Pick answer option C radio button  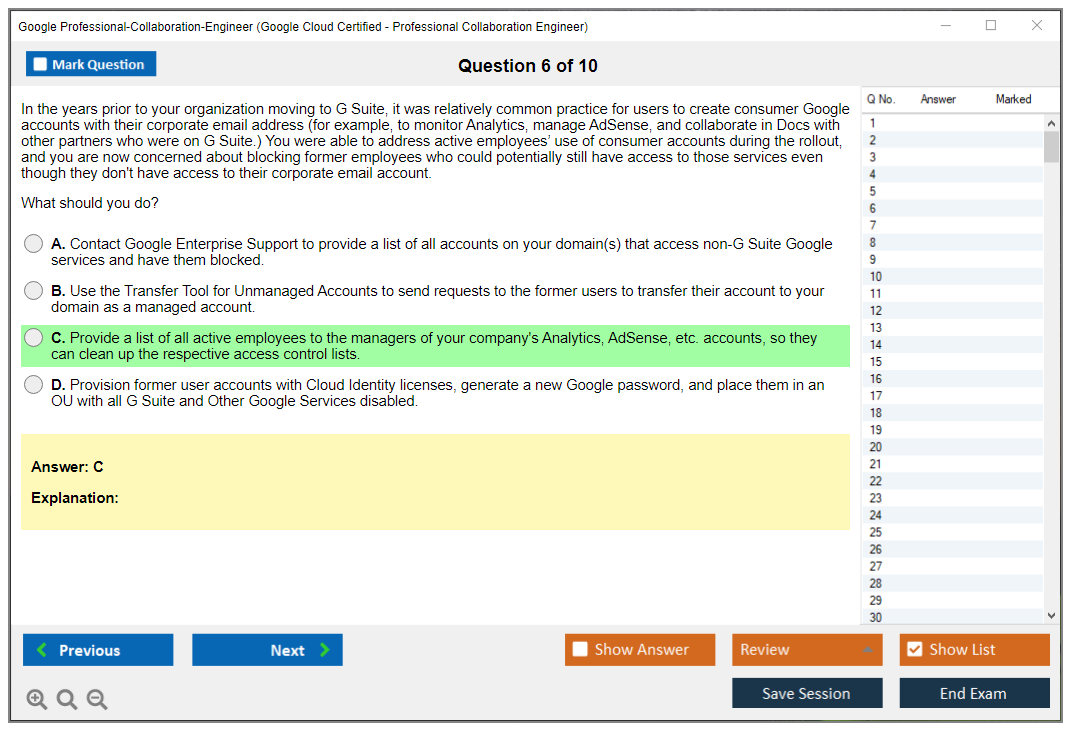(34, 338)
